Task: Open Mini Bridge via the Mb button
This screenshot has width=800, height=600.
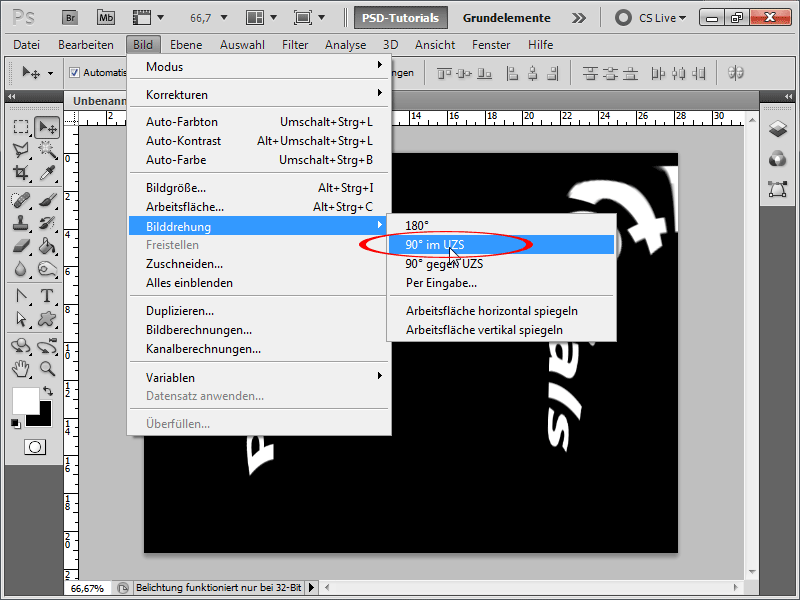Action: coord(106,18)
